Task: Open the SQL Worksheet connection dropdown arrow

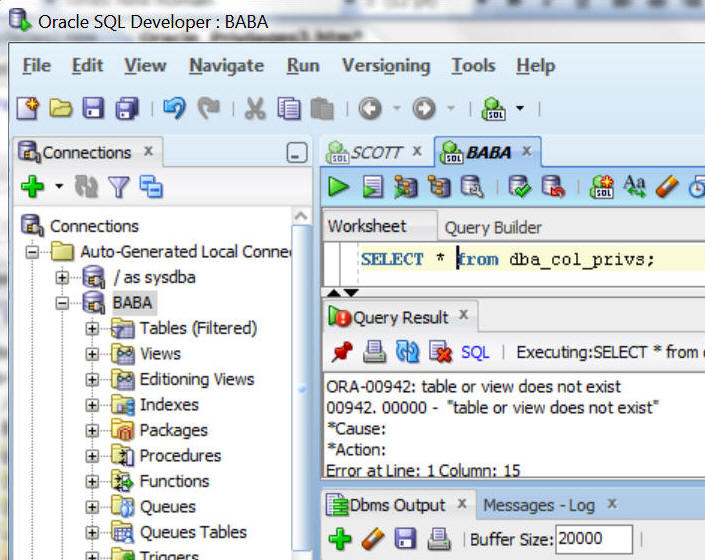Action: (x=520, y=108)
